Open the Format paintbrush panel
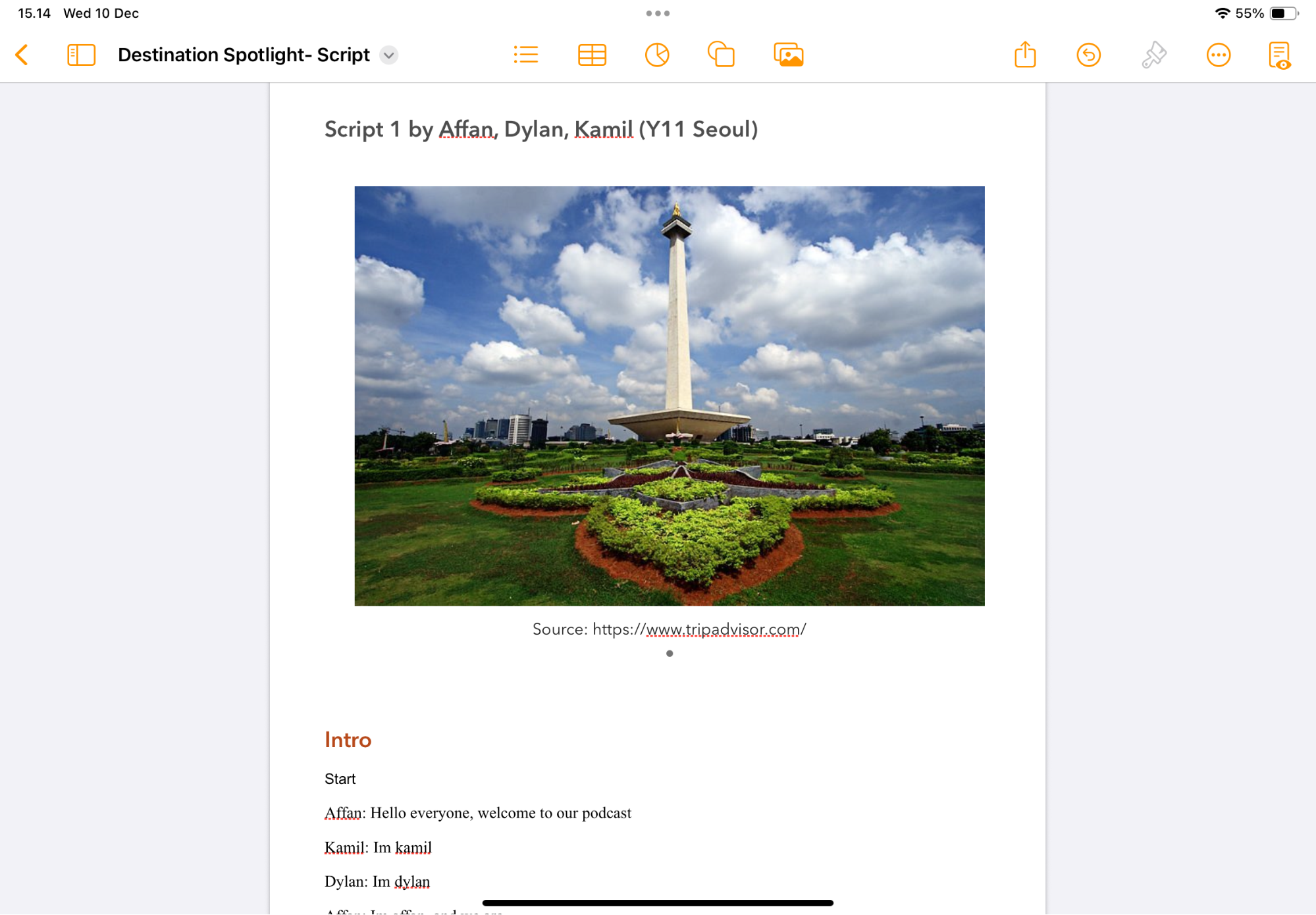 coord(1153,55)
